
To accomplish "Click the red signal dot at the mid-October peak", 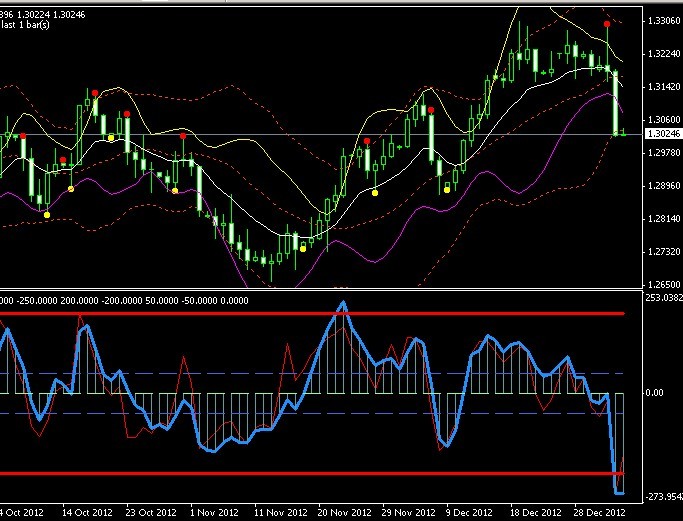I will (x=95, y=93).
